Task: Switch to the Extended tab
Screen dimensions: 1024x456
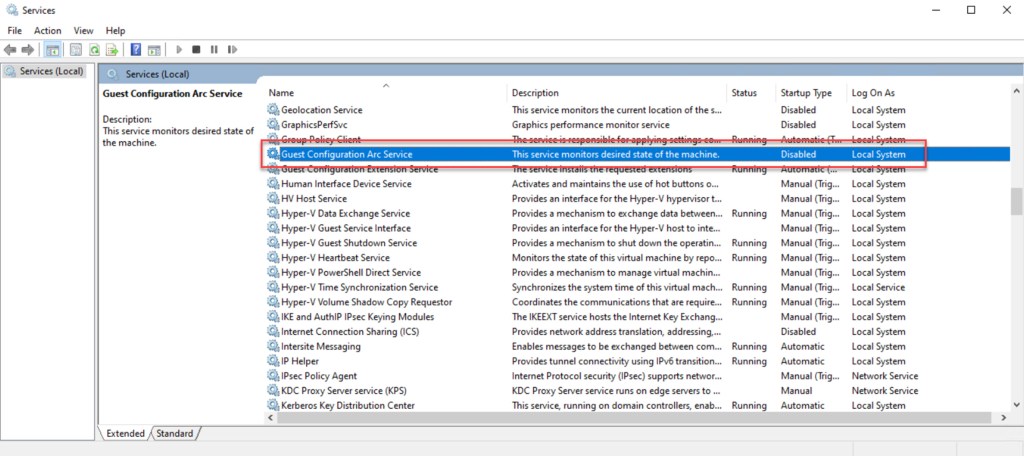Action: [x=125, y=433]
